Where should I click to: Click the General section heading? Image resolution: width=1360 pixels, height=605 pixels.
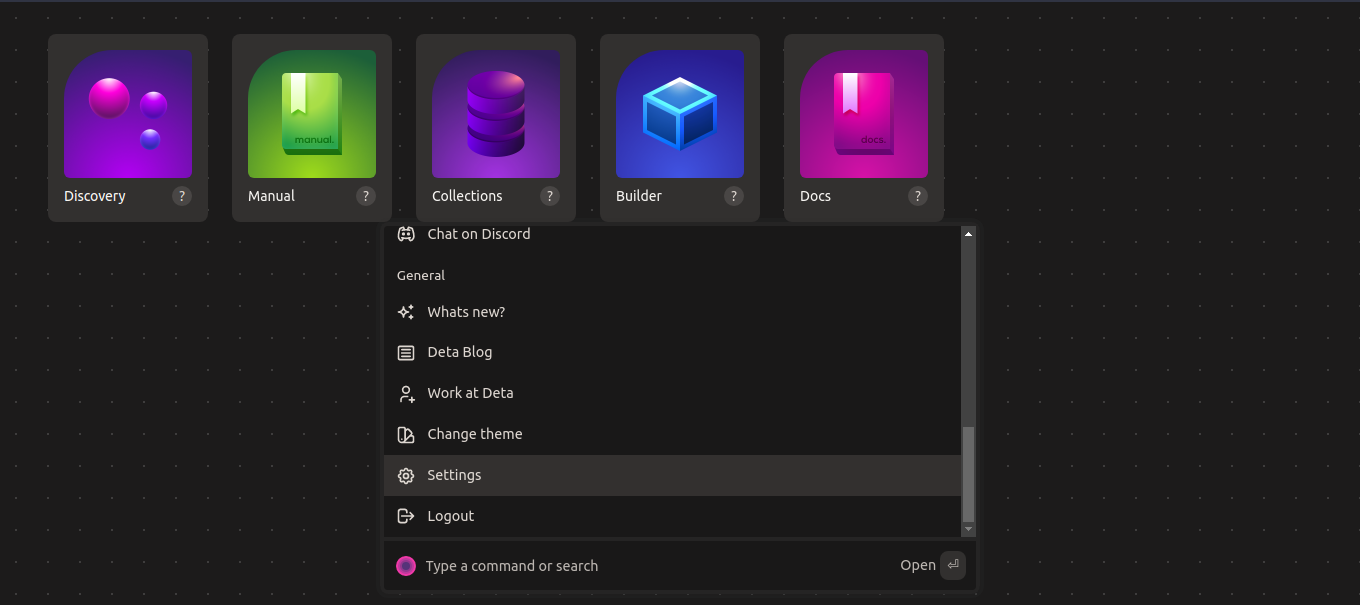pyautogui.click(x=421, y=275)
